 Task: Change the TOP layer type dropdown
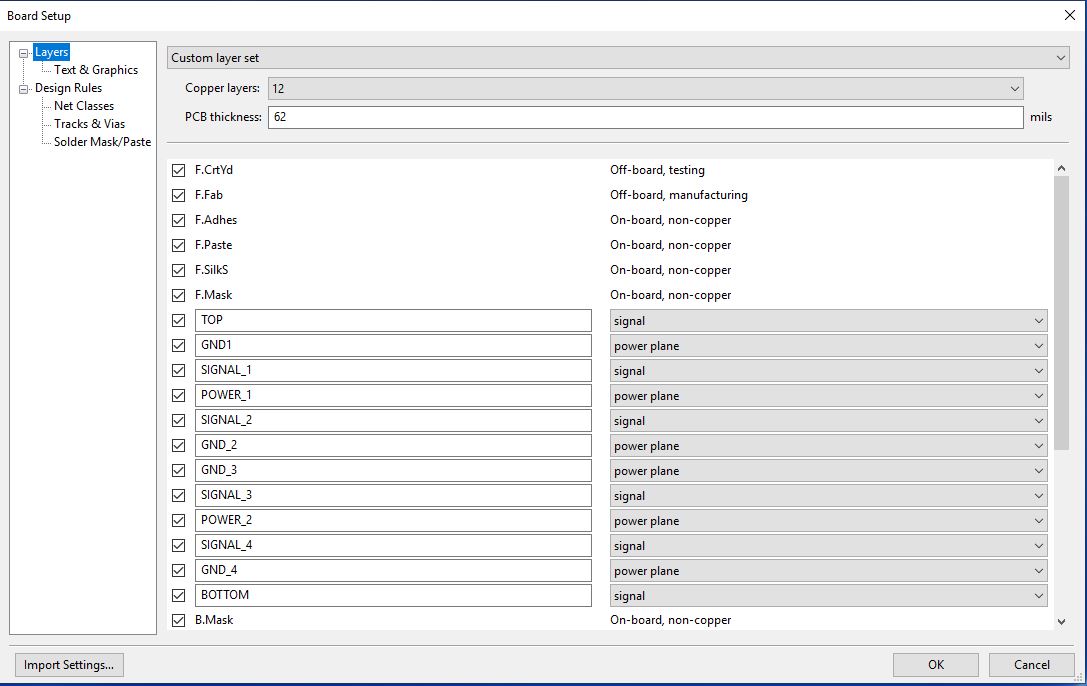click(x=828, y=321)
